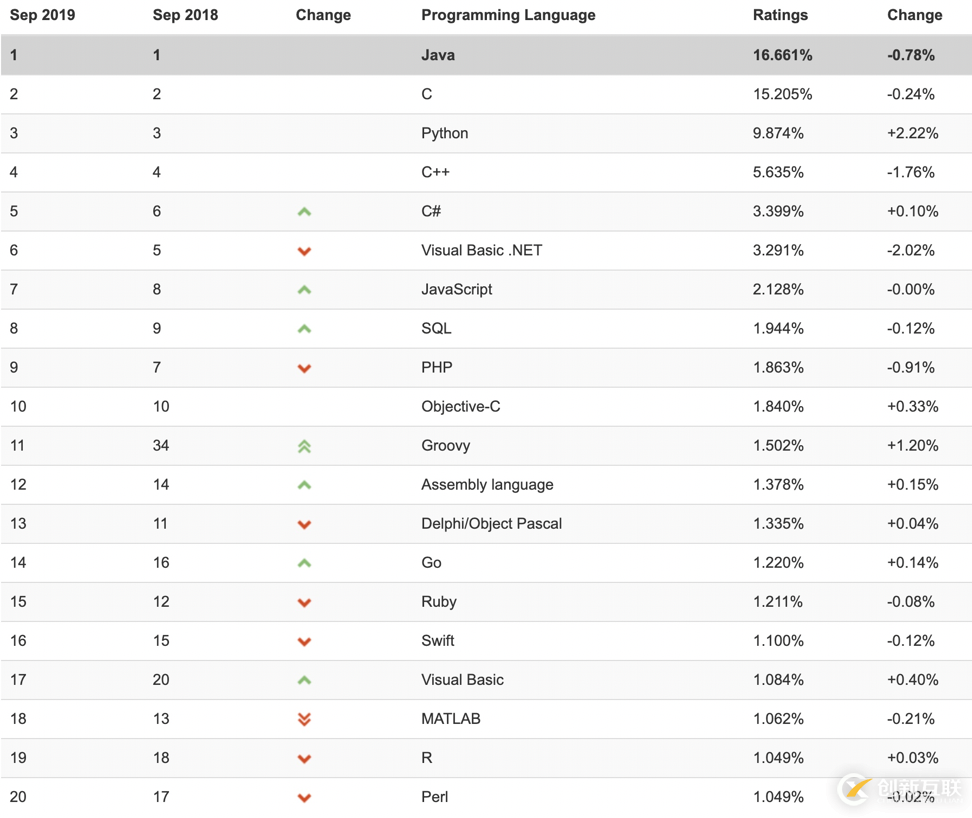
Task: Click the green up arrow beside Go
Action: pos(304,563)
